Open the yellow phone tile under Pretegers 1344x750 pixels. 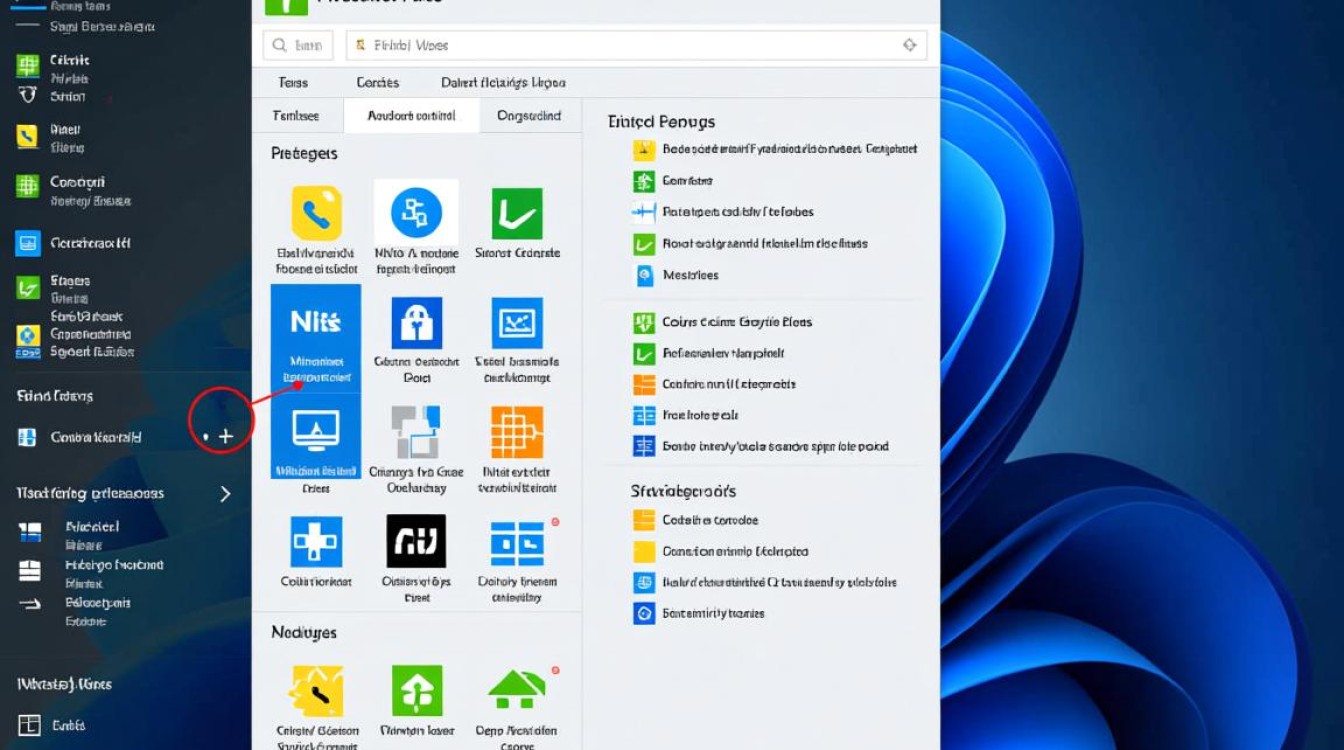coord(316,213)
